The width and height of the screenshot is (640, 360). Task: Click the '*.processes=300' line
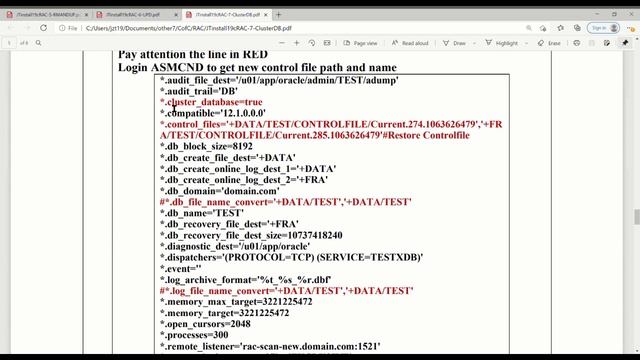[x=194, y=335]
